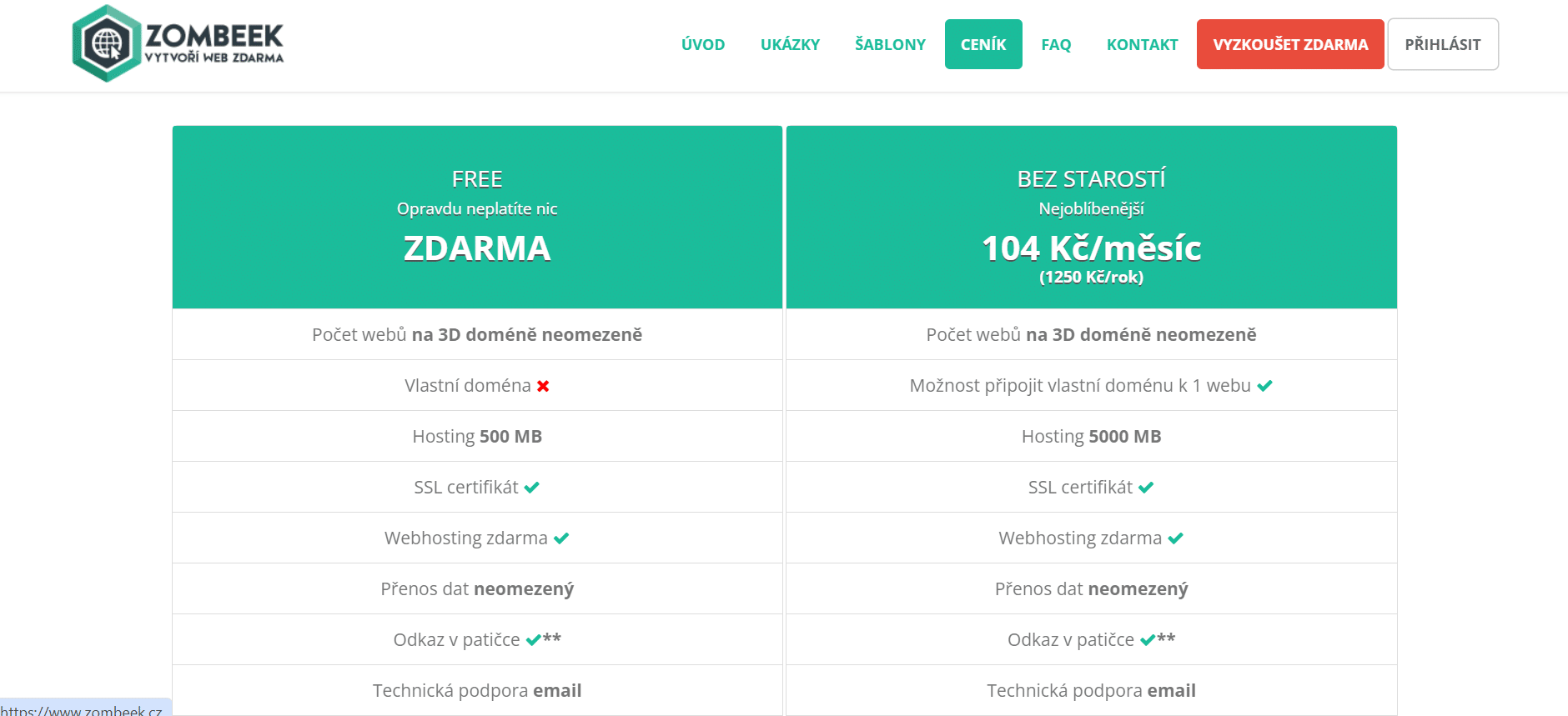Screen dimensions: 1568x716
Task: Click Přenos dat neomezený in Bez starostí column
Action: click(x=1092, y=588)
